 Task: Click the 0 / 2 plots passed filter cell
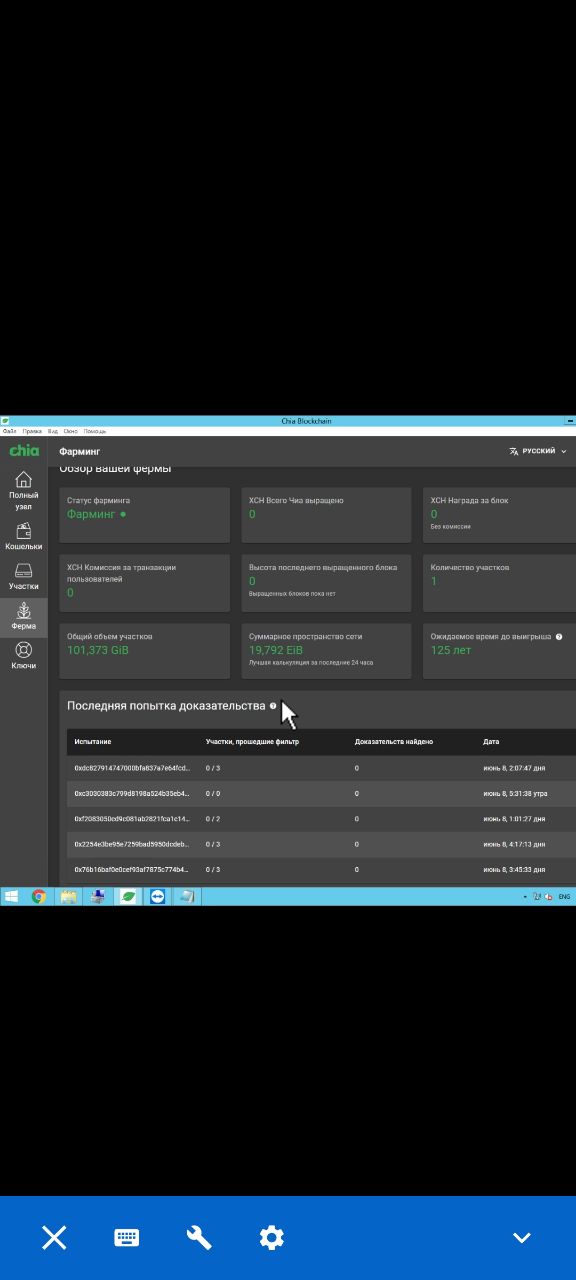(x=213, y=818)
